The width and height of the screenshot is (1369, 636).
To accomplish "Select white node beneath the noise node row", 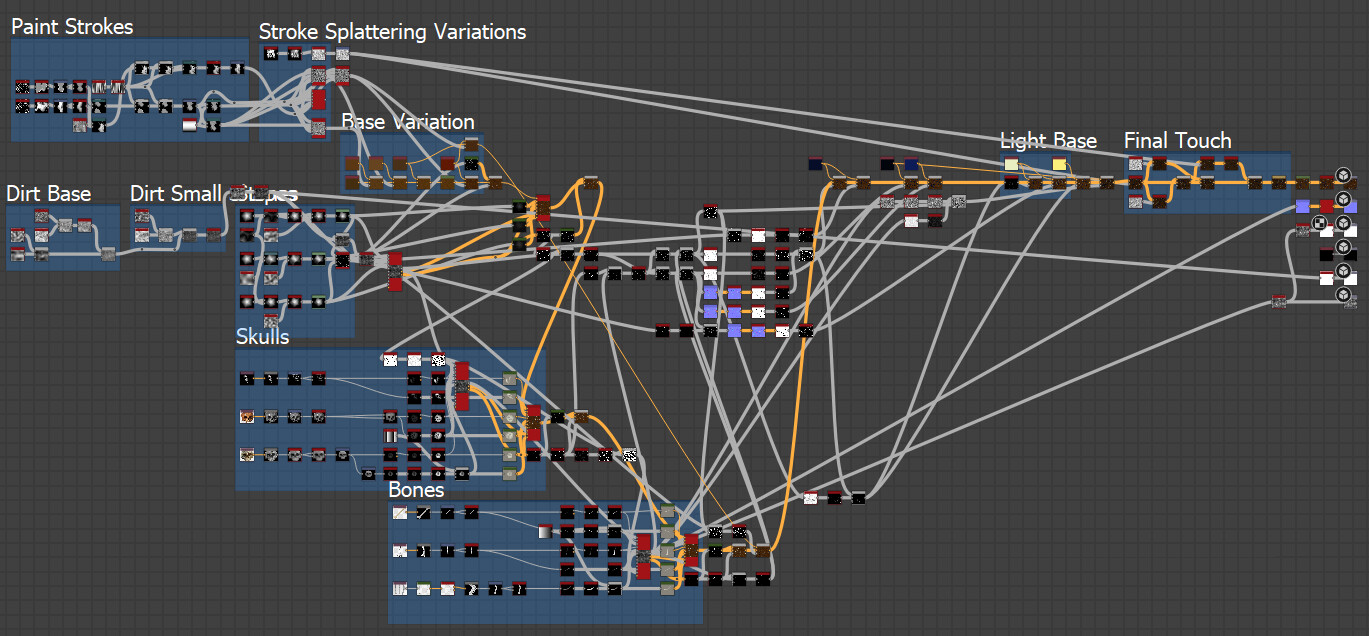I will [x=910, y=220].
